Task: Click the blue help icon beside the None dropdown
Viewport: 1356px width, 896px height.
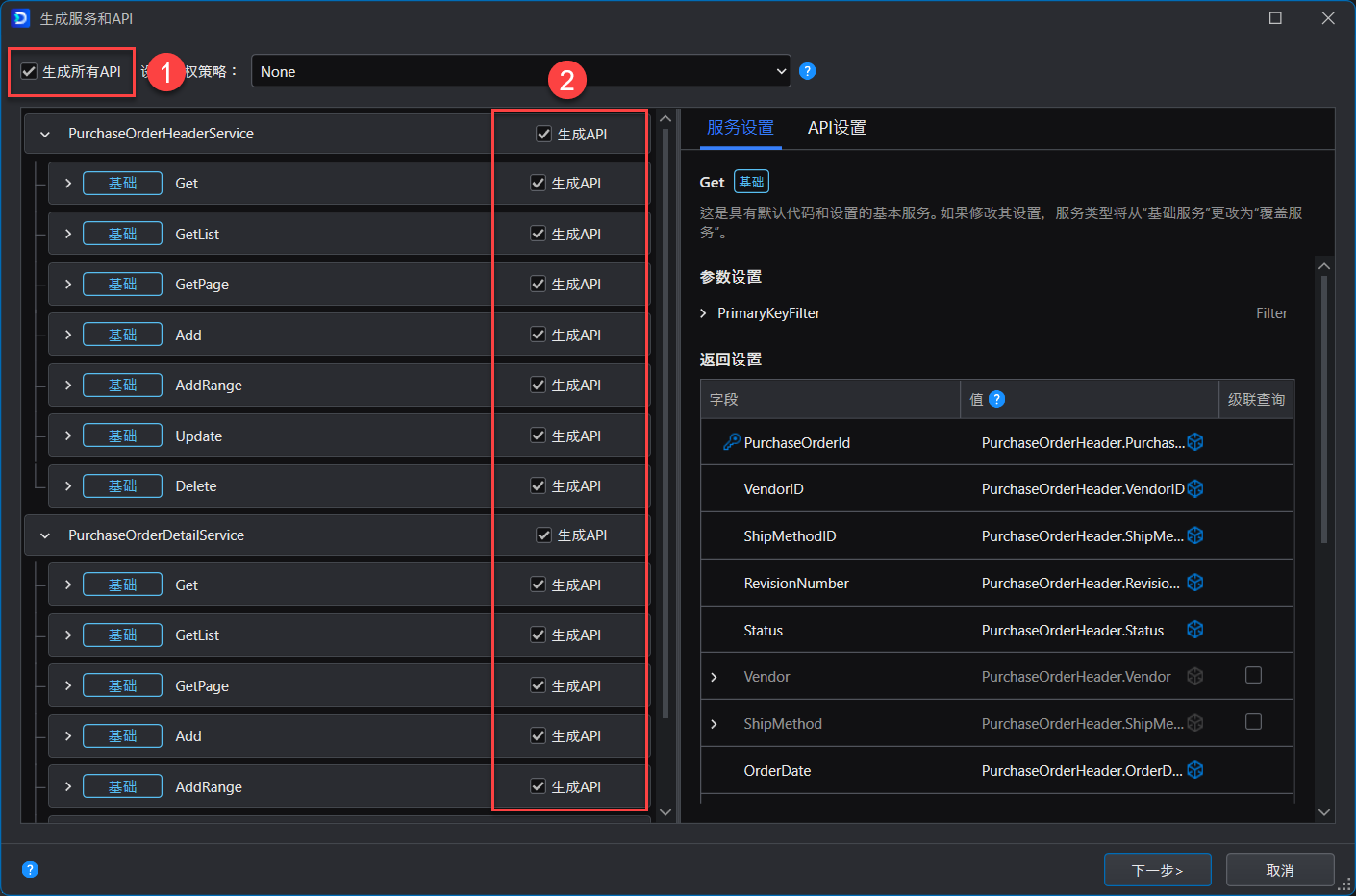Action: (x=808, y=71)
